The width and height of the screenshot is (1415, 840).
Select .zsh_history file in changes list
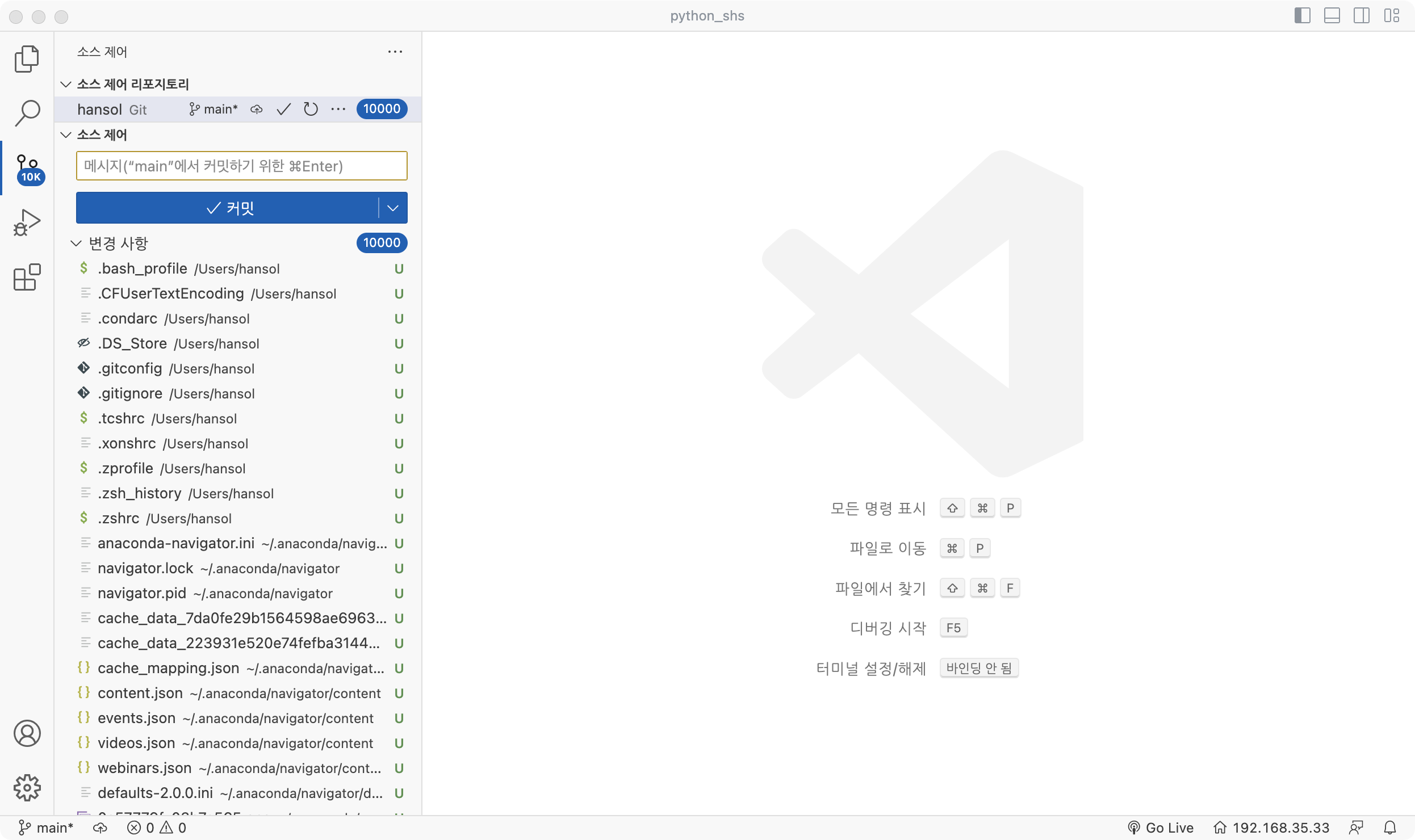(x=238, y=493)
